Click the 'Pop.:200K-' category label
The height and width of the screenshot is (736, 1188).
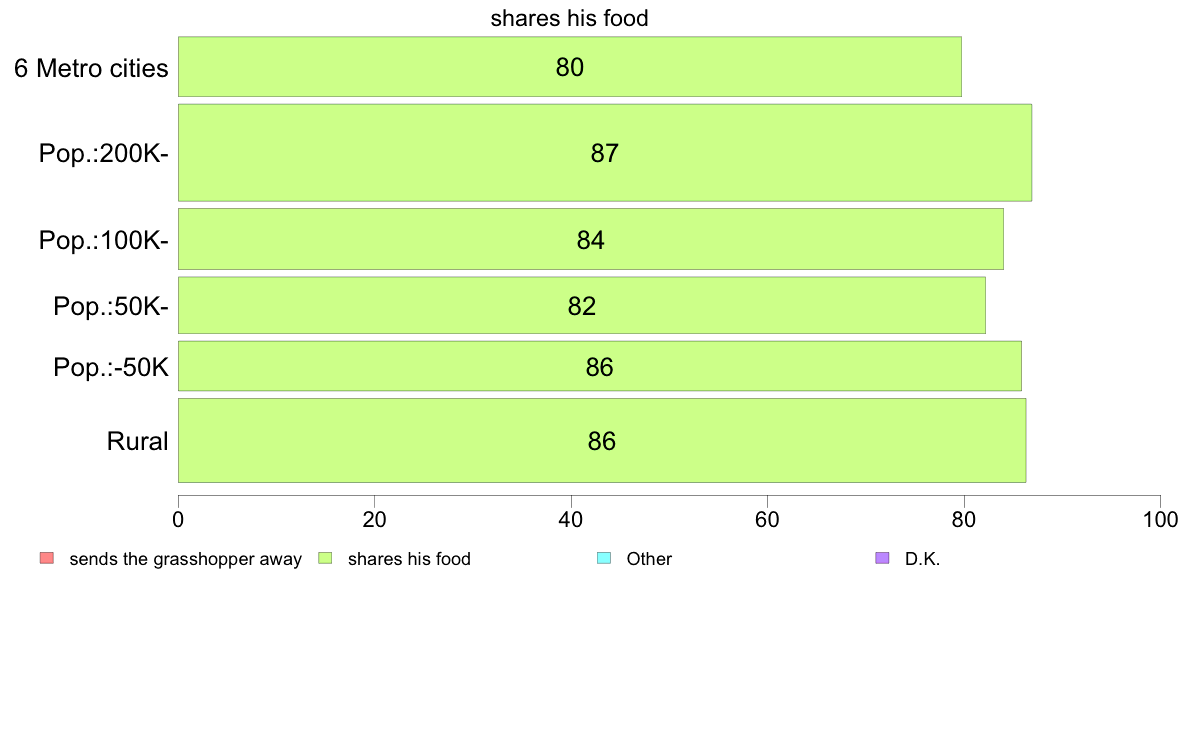[104, 153]
